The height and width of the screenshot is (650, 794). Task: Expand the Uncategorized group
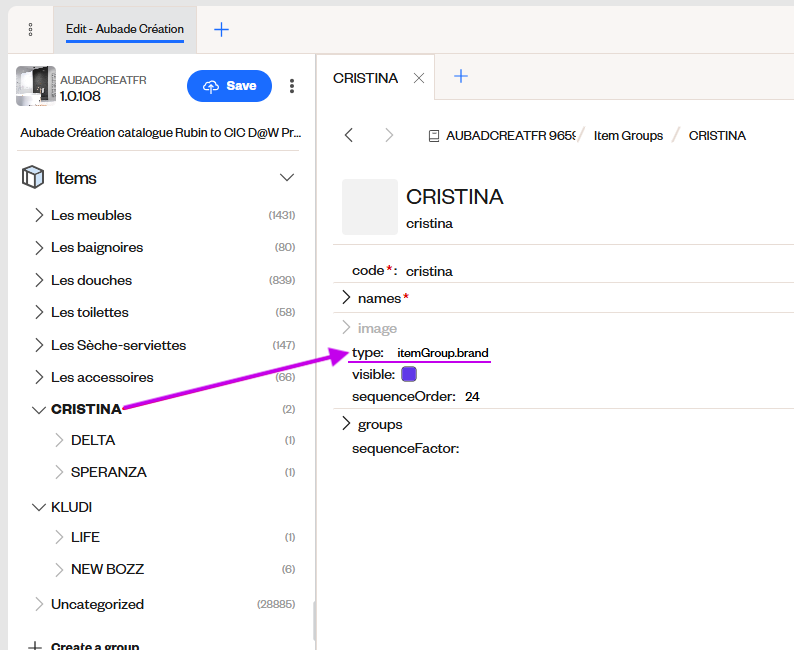39,604
